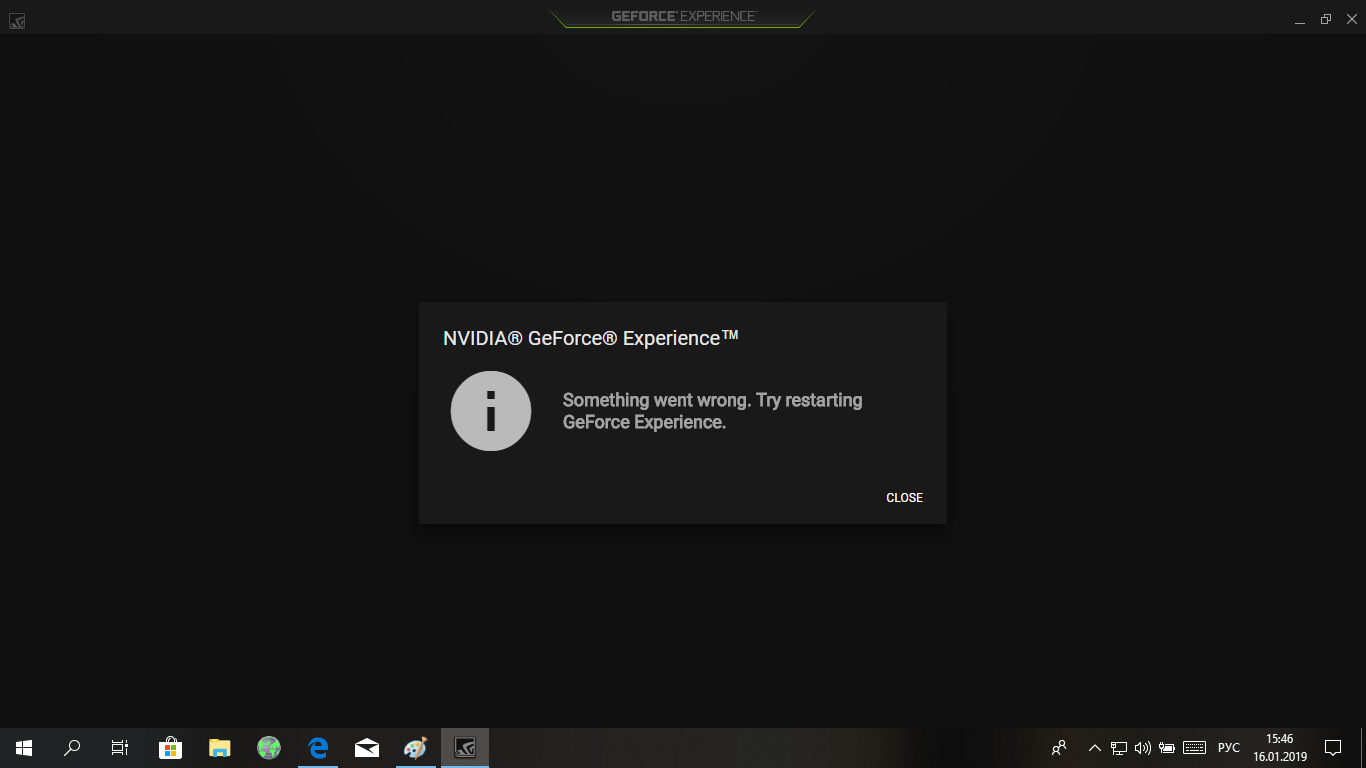
Task: Click the dialog title NVIDIA GeForce Experience
Action: 591,338
